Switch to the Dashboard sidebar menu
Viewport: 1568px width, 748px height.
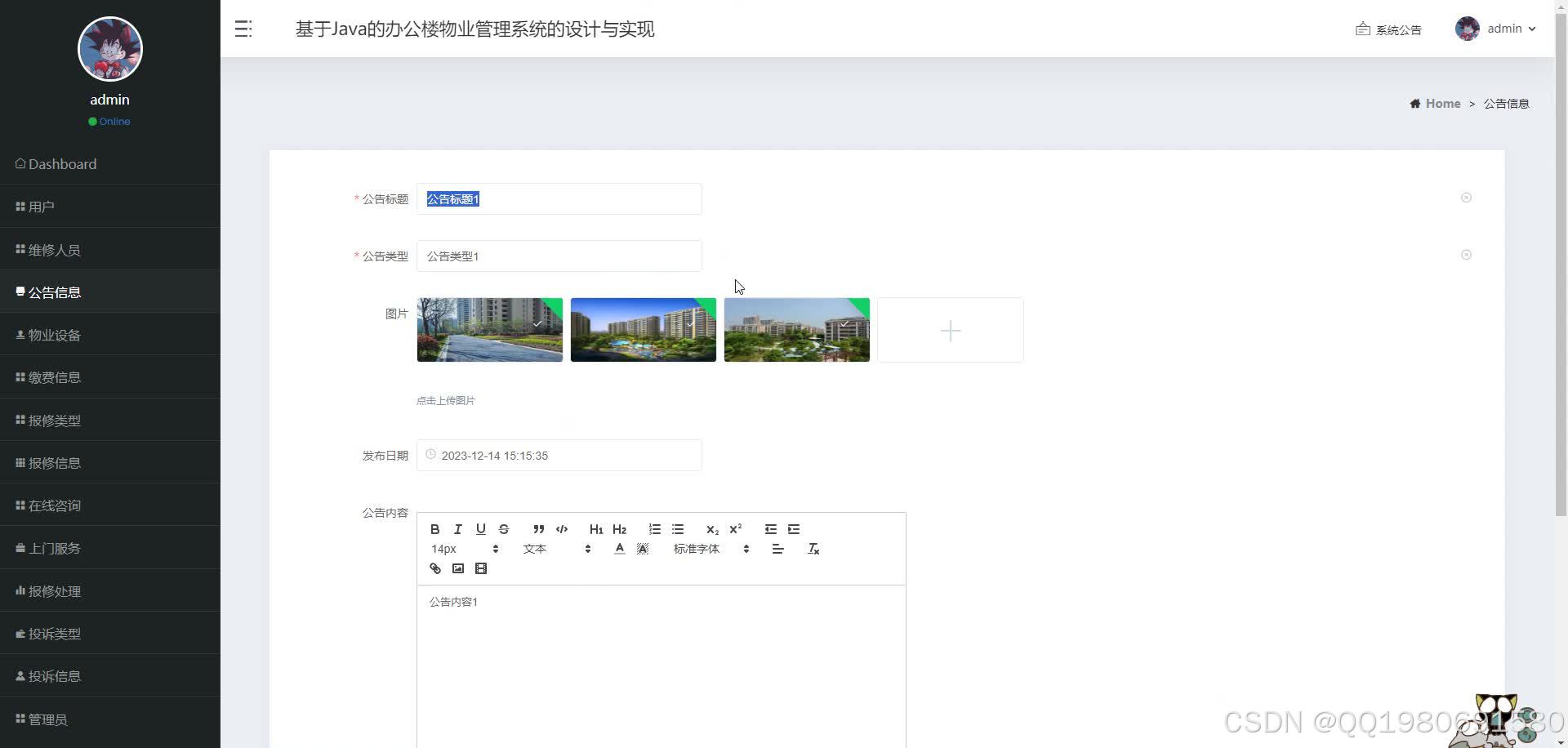[x=55, y=164]
